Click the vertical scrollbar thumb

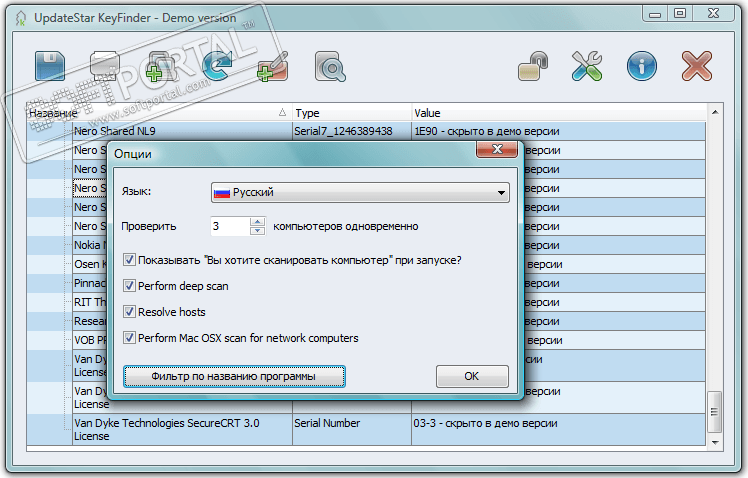point(714,412)
